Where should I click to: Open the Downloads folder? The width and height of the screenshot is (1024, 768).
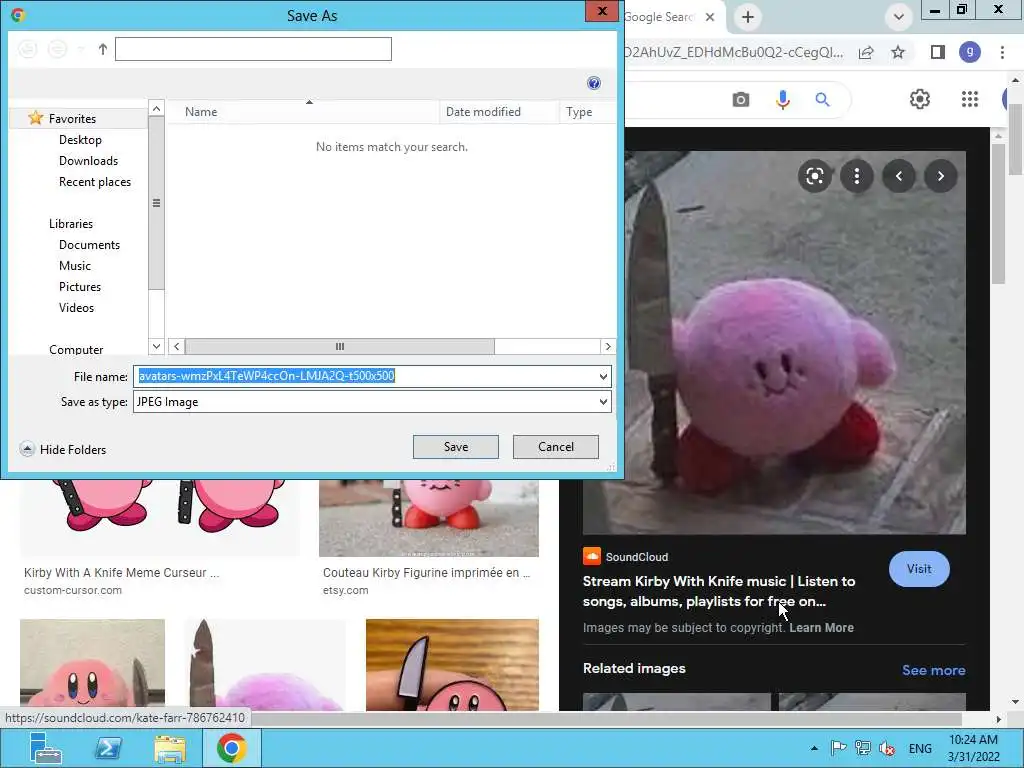click(x=88, y=161)
